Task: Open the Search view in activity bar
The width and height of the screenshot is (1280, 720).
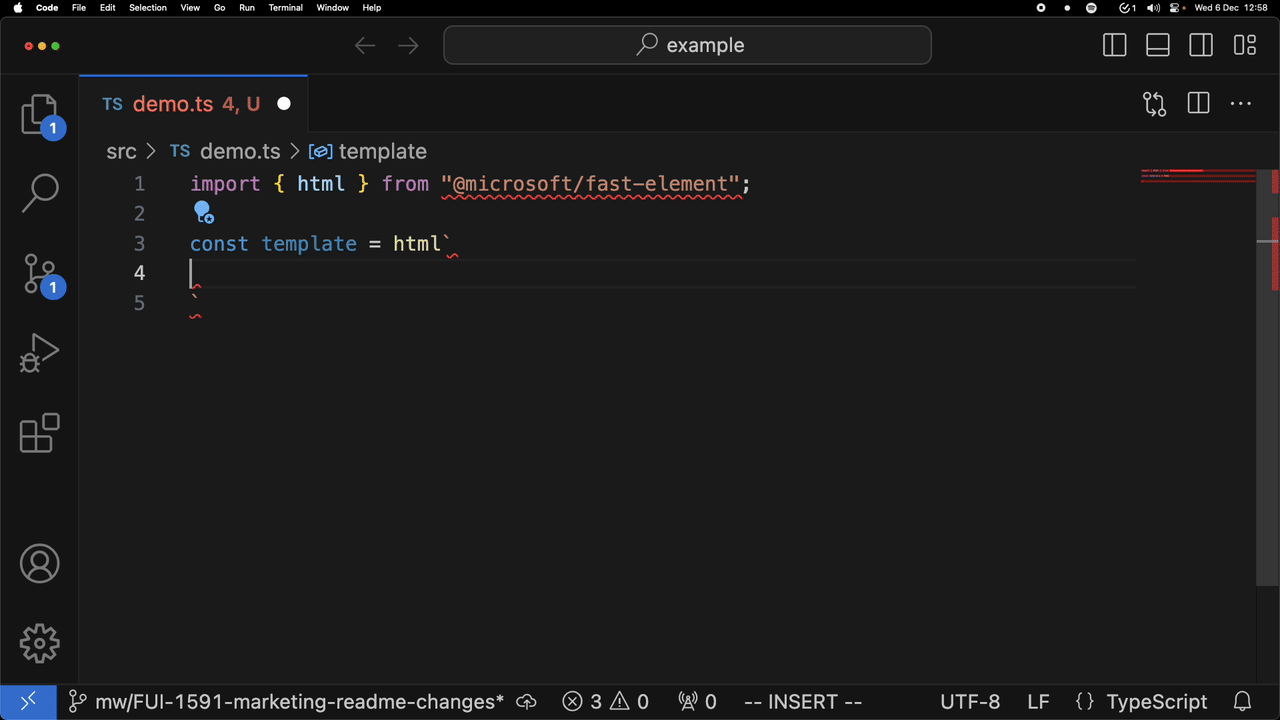Action: click(40, 193)
